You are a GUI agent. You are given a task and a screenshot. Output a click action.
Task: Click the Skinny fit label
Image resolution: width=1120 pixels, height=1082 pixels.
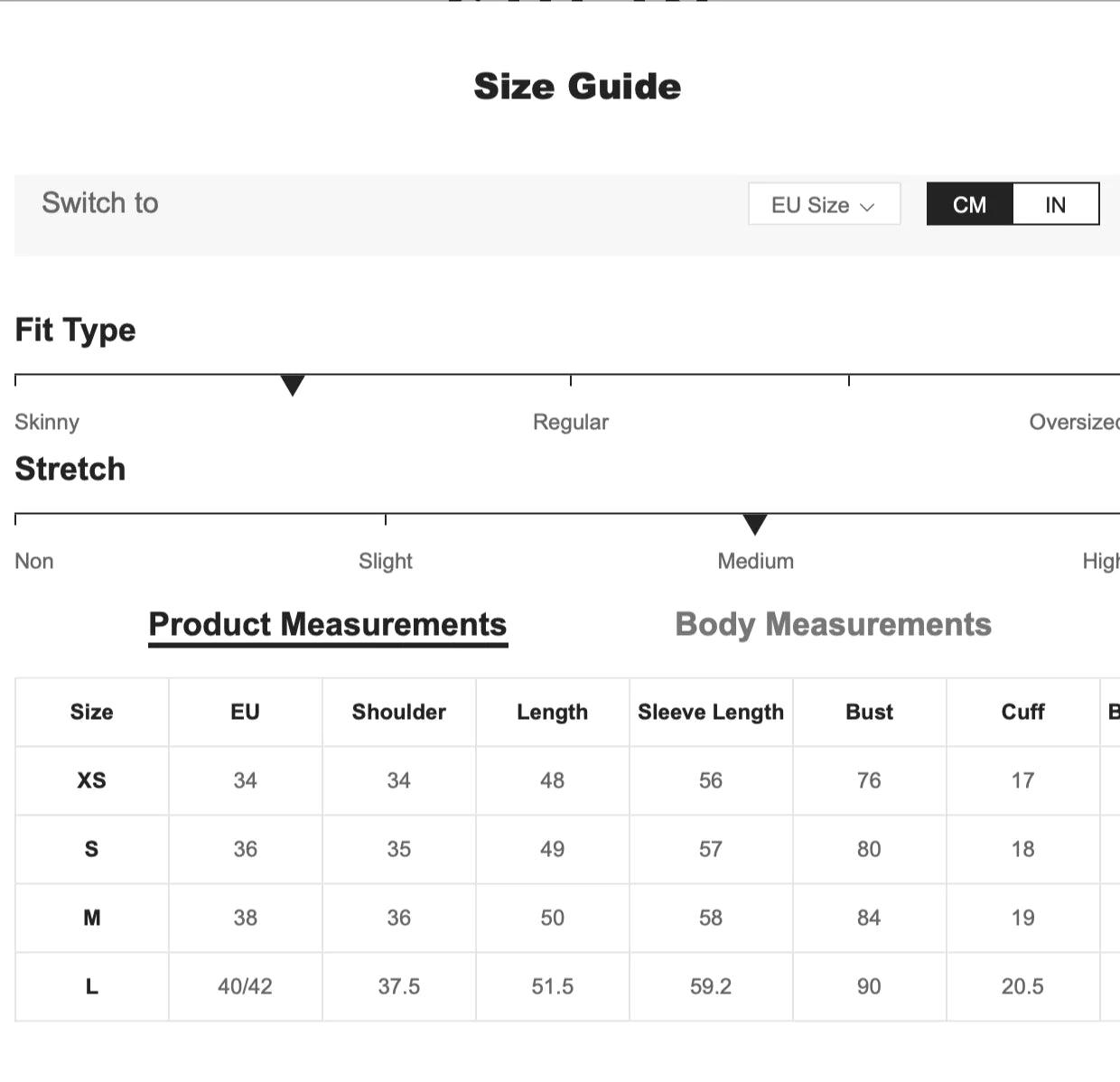[x=47, y=422]
